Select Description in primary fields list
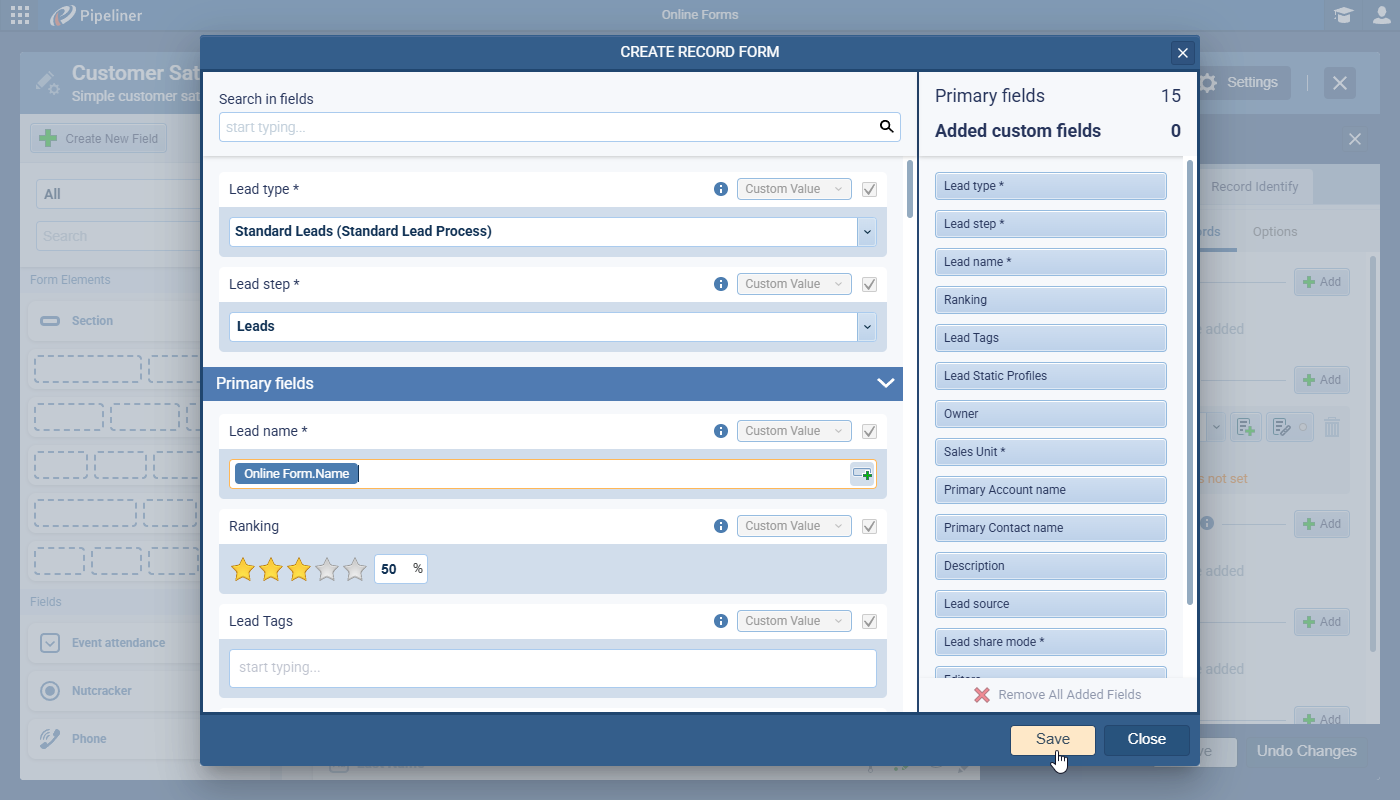The image size is (1400, 800). pos(1050,566)
